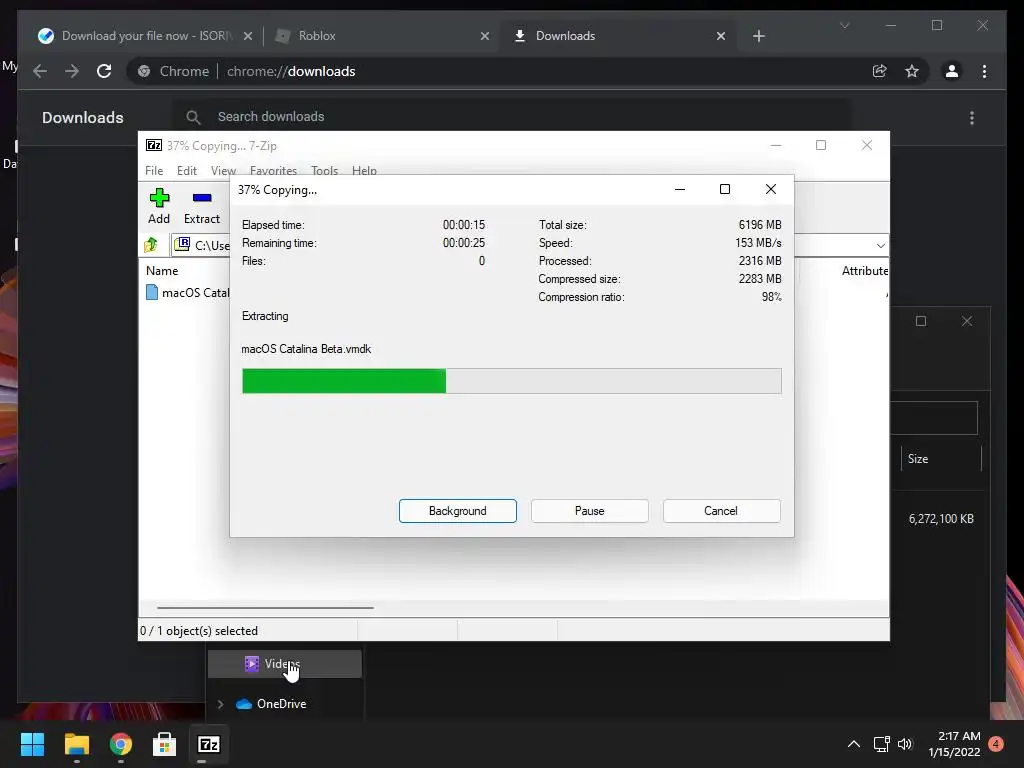Open a new Chrome tab
This screenshot has height=768, width=1024.
pos(758,36)
